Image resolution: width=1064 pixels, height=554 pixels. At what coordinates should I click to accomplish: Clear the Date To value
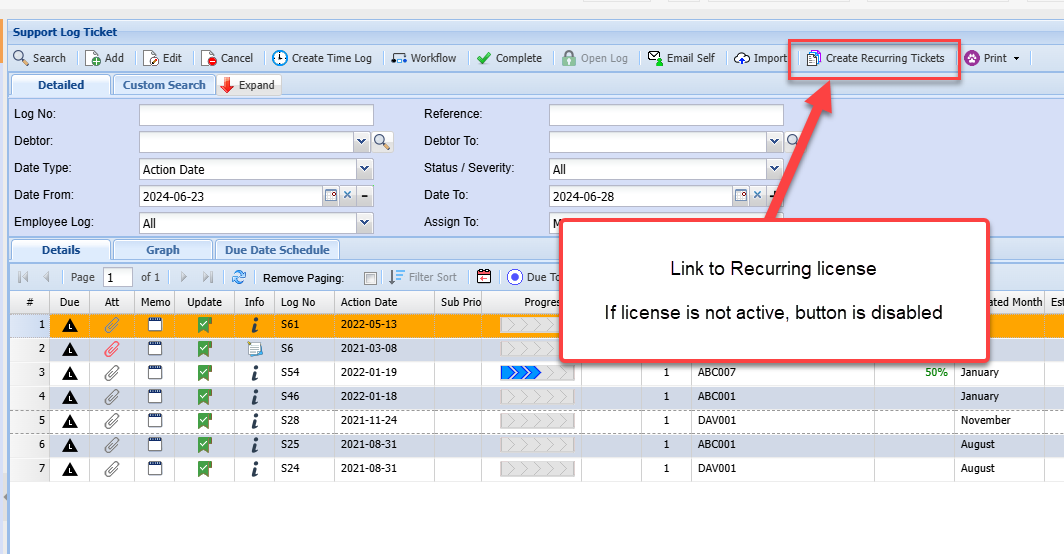point(757,196)
